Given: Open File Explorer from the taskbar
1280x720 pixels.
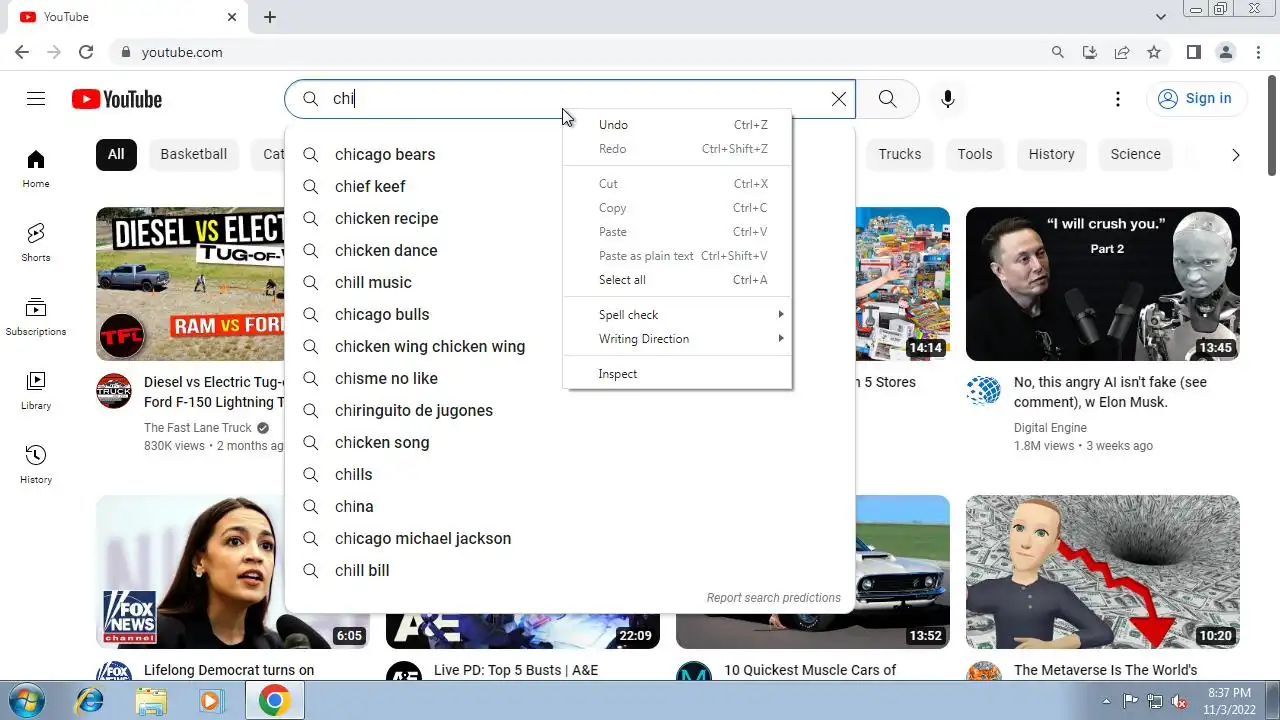Looking at the screenshot, I should pos(151,701).
